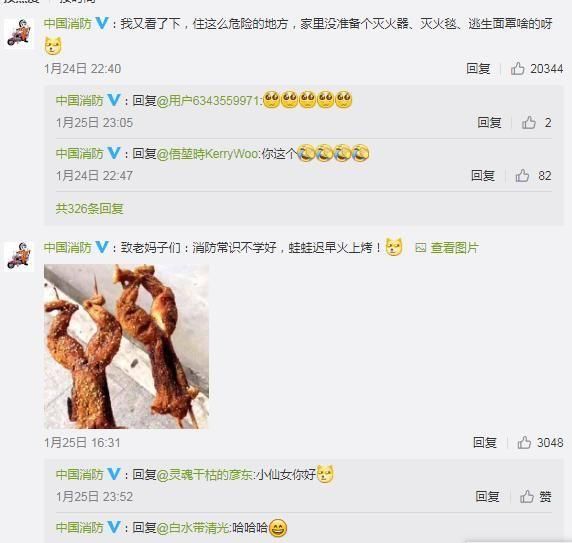Reply to the comment dated 1月25日 16:31
Viewport: 572px width, 543px height.
[484, 442]
